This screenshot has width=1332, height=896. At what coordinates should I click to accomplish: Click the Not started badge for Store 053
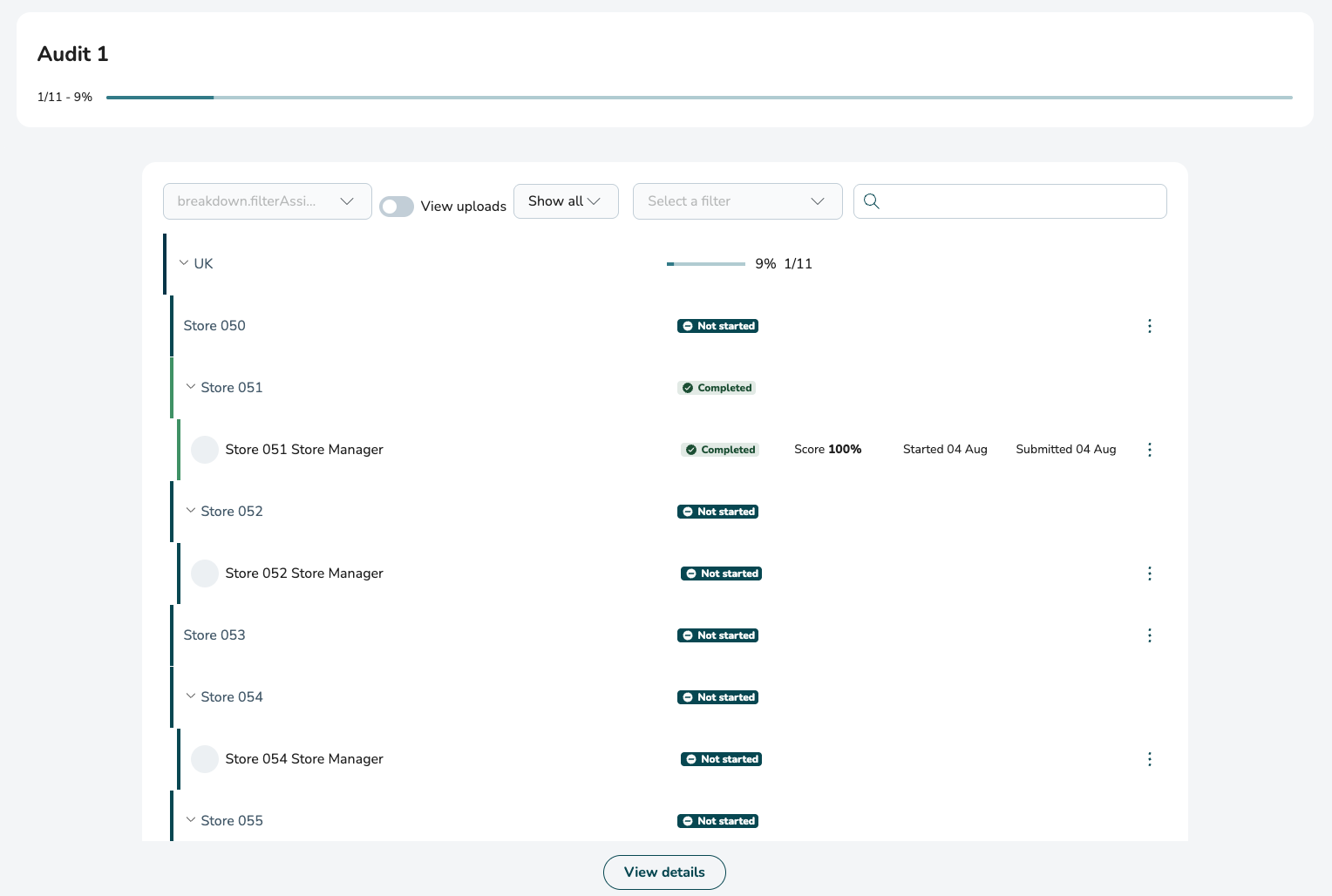point(717,635)
